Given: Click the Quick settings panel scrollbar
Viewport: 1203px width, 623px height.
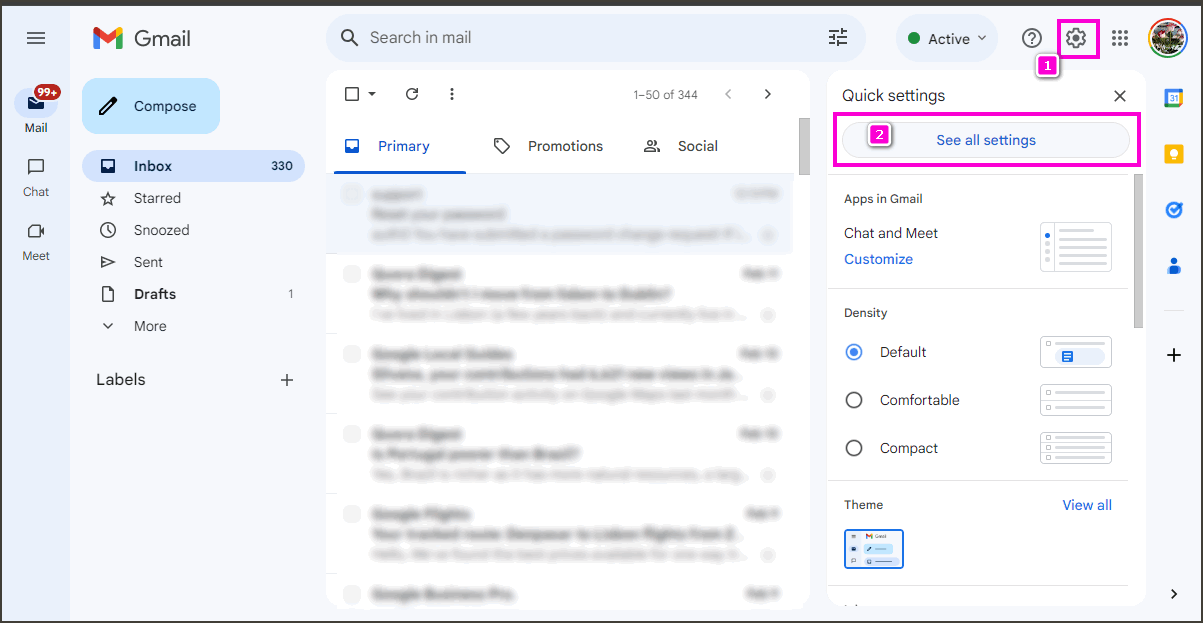Looking at the screenshot, I should (x=1139, y=250).
